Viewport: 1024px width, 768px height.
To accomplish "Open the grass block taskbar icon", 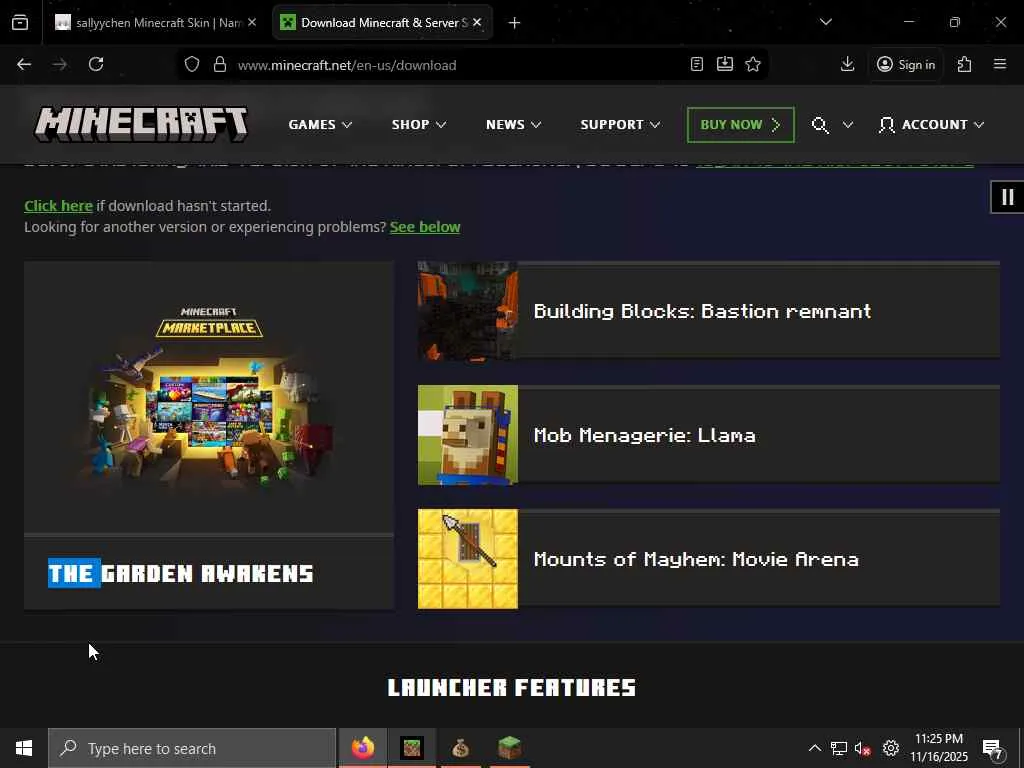I will point(509,748).
